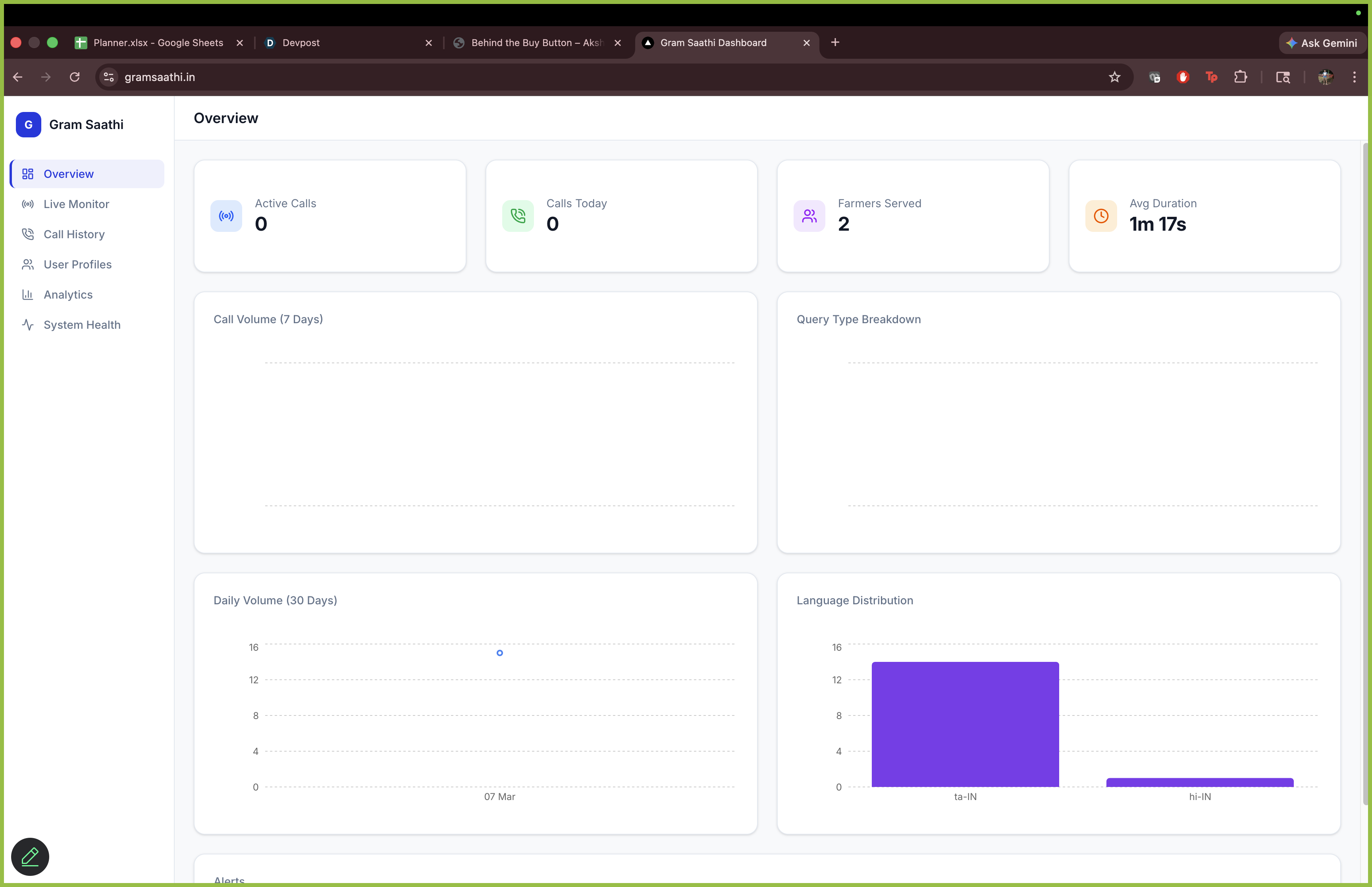Go to Call History page

tap(74, 234)
